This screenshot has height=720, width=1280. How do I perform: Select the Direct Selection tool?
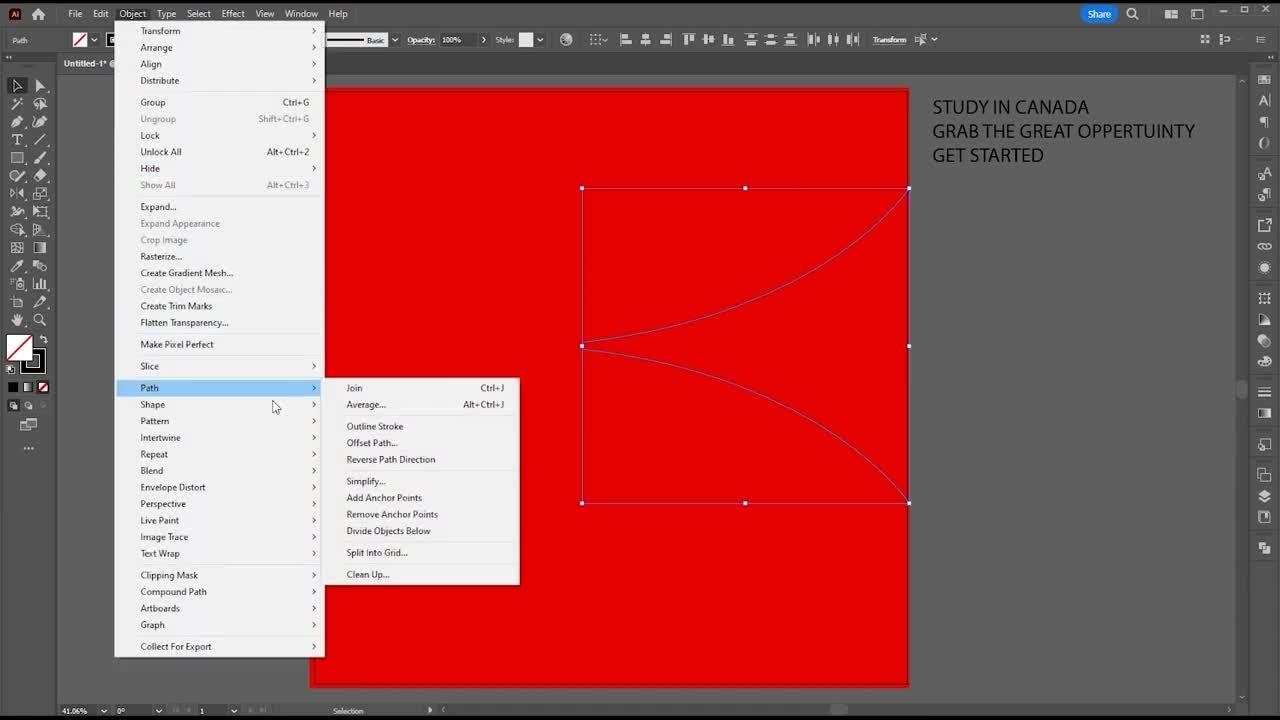pyautogui.click(x=40, y=86)
